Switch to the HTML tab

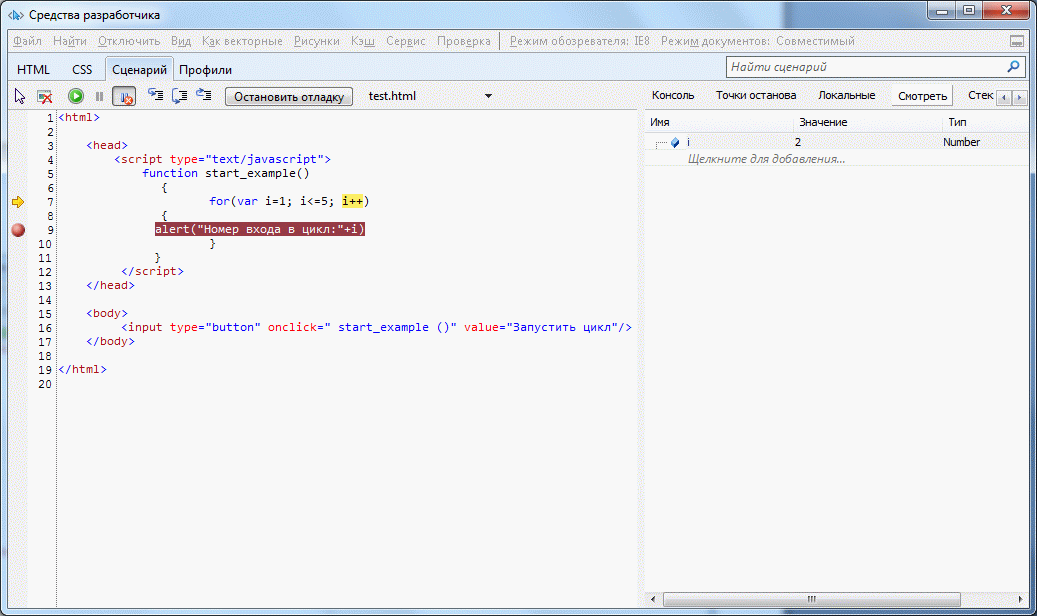coord(33,69)
